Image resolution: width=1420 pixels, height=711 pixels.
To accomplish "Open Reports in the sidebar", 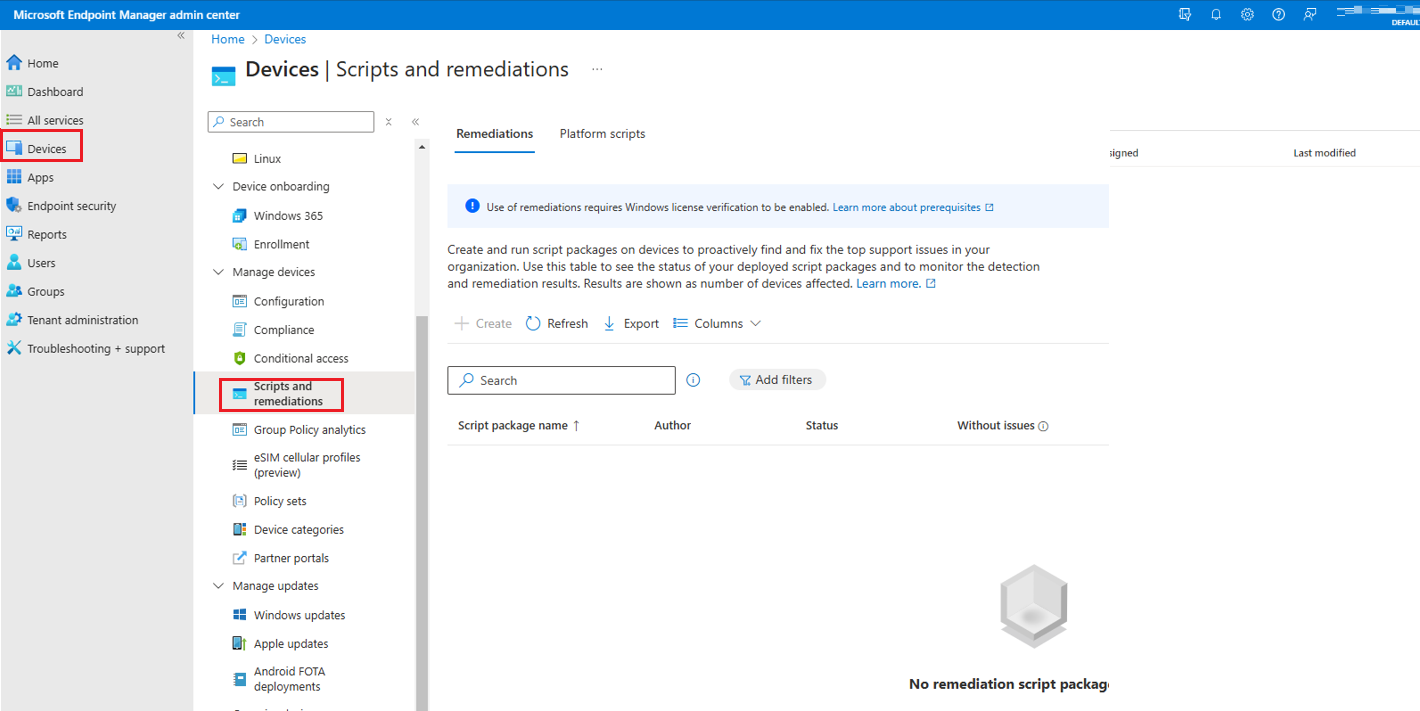I will pyautogui.click(x=46, y=234).
